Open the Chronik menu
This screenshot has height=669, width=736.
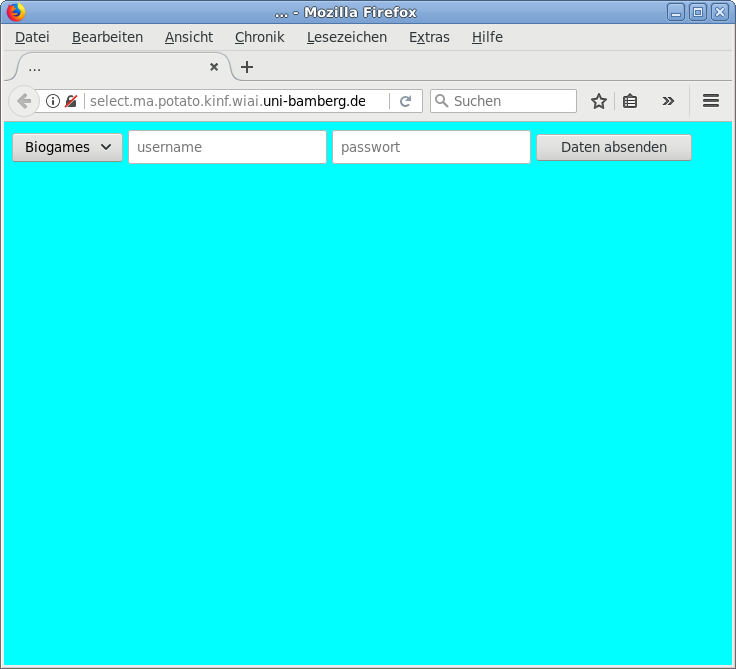coord(259,37)
